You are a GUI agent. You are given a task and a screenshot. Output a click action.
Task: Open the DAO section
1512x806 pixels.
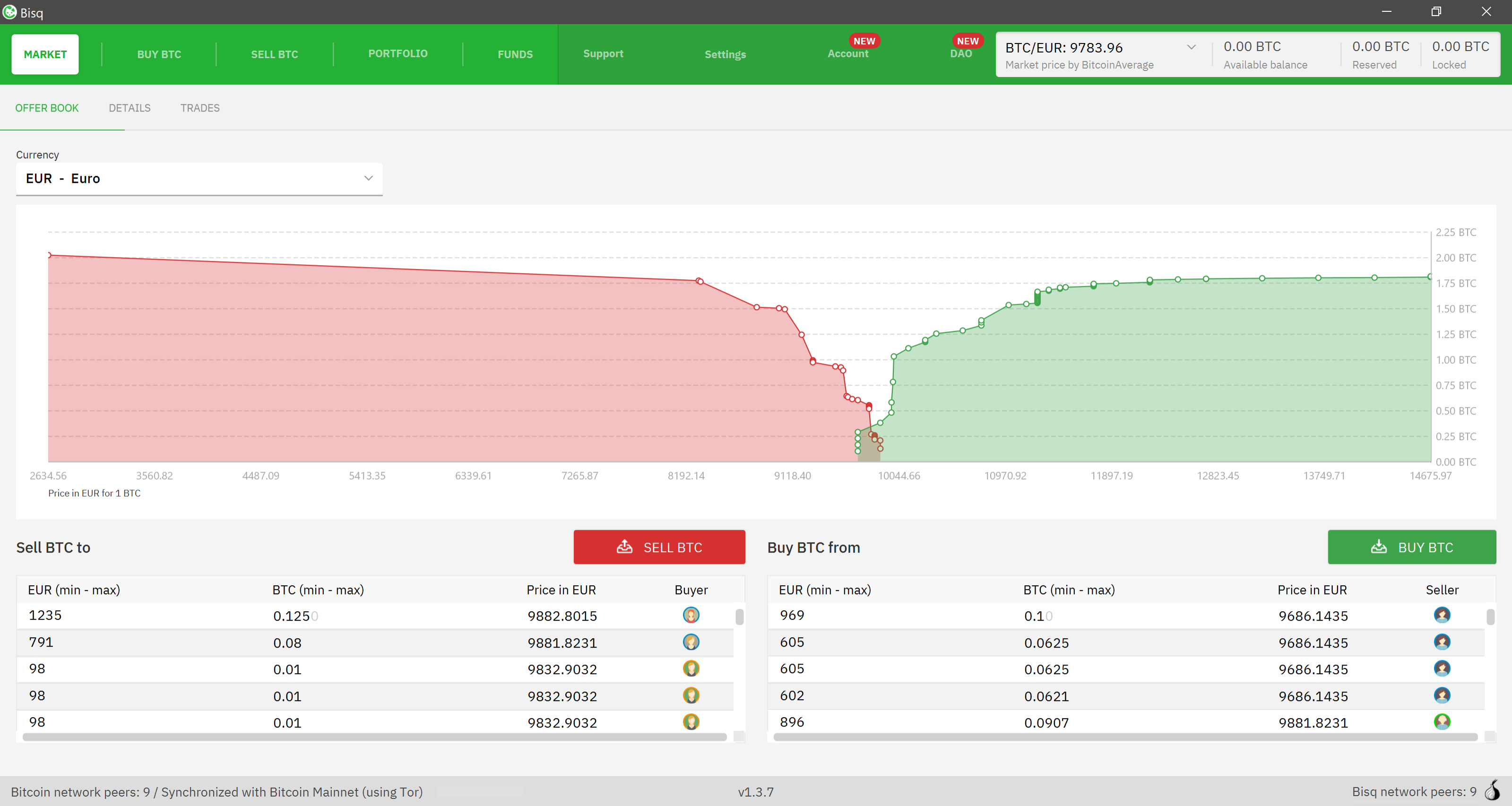[961, 53]
